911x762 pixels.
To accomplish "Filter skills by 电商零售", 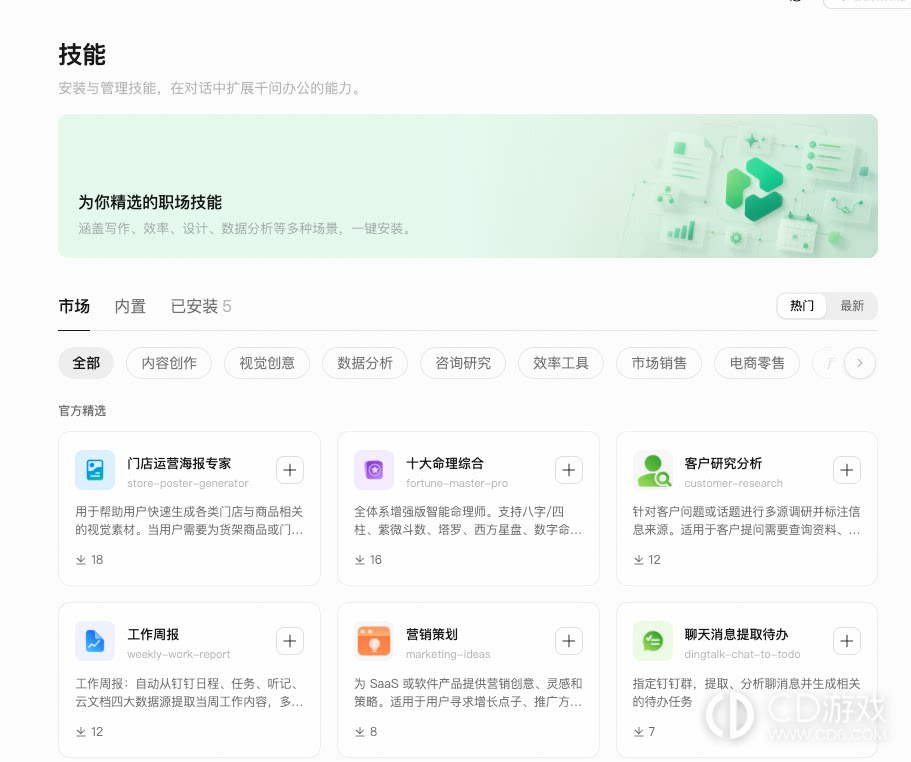I will tap(757, 363).
